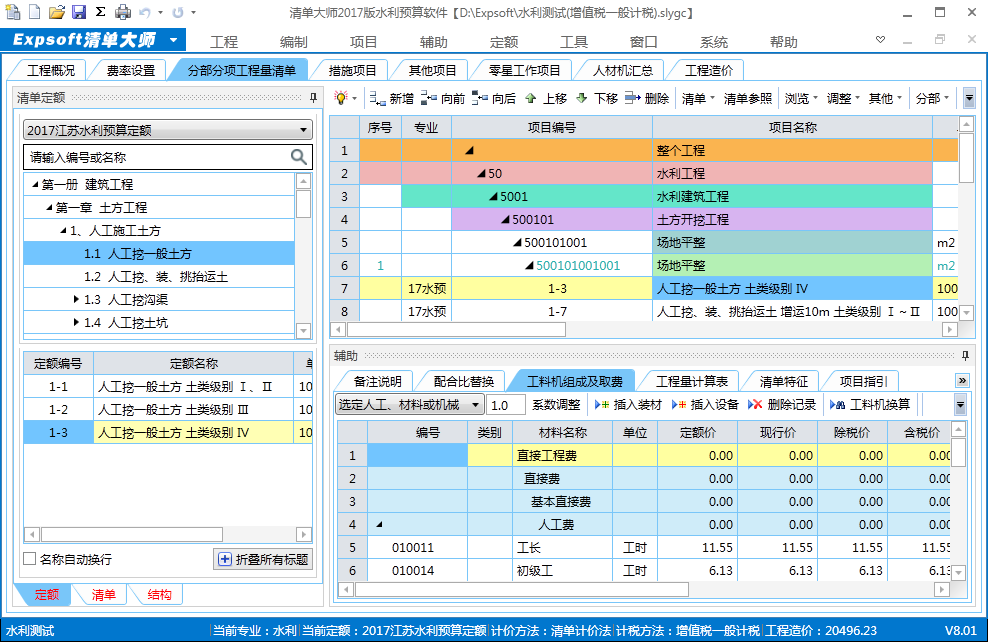Click the coefficient input field showing 1.0
The image size is (988, 642).
[x=506, y=405]
